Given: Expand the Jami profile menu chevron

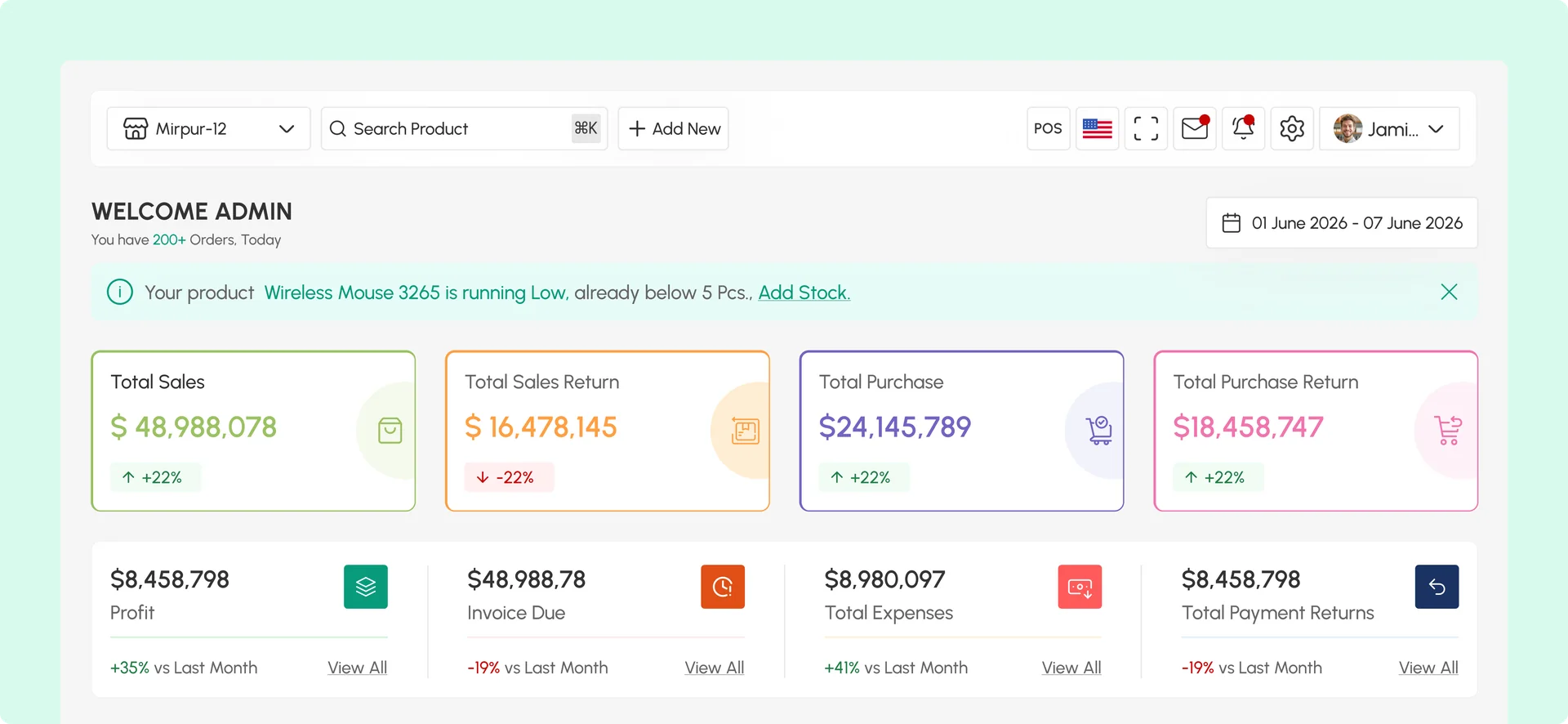Looking at the screenshot, I should 1437,129.
